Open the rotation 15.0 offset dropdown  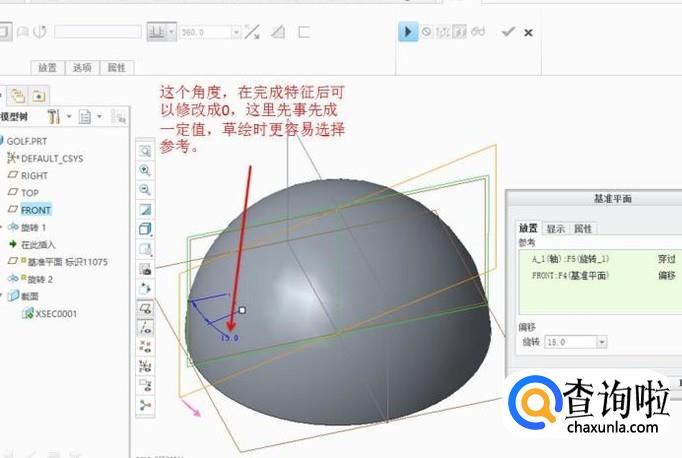[601, 342]
